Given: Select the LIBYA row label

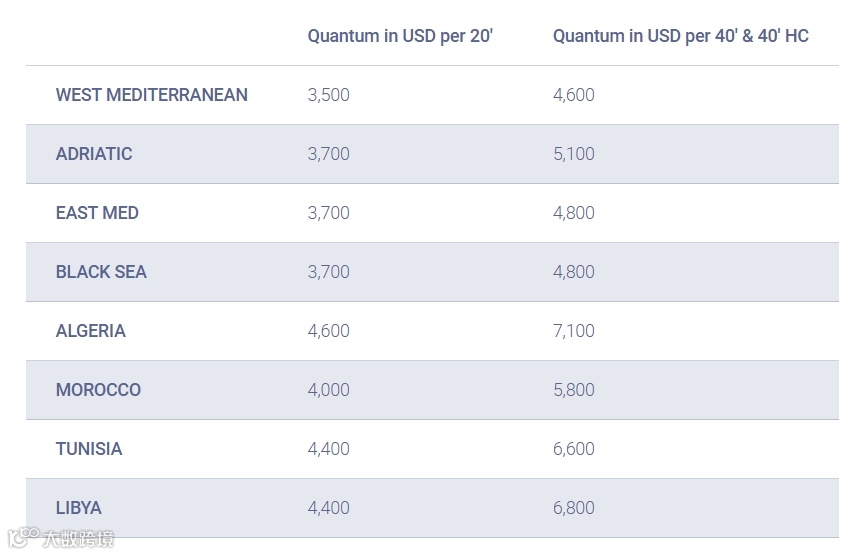Looking at the screenshot, I should pyautogui.click(x=79, y=508).
